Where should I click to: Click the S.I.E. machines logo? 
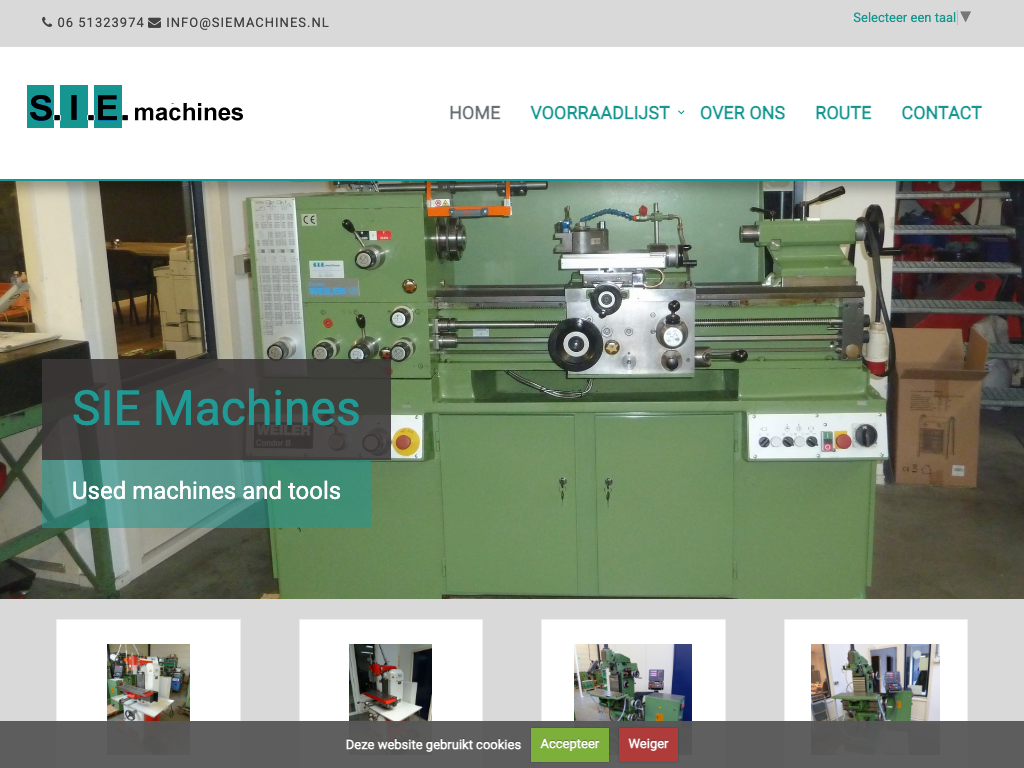tap(135, 108)
